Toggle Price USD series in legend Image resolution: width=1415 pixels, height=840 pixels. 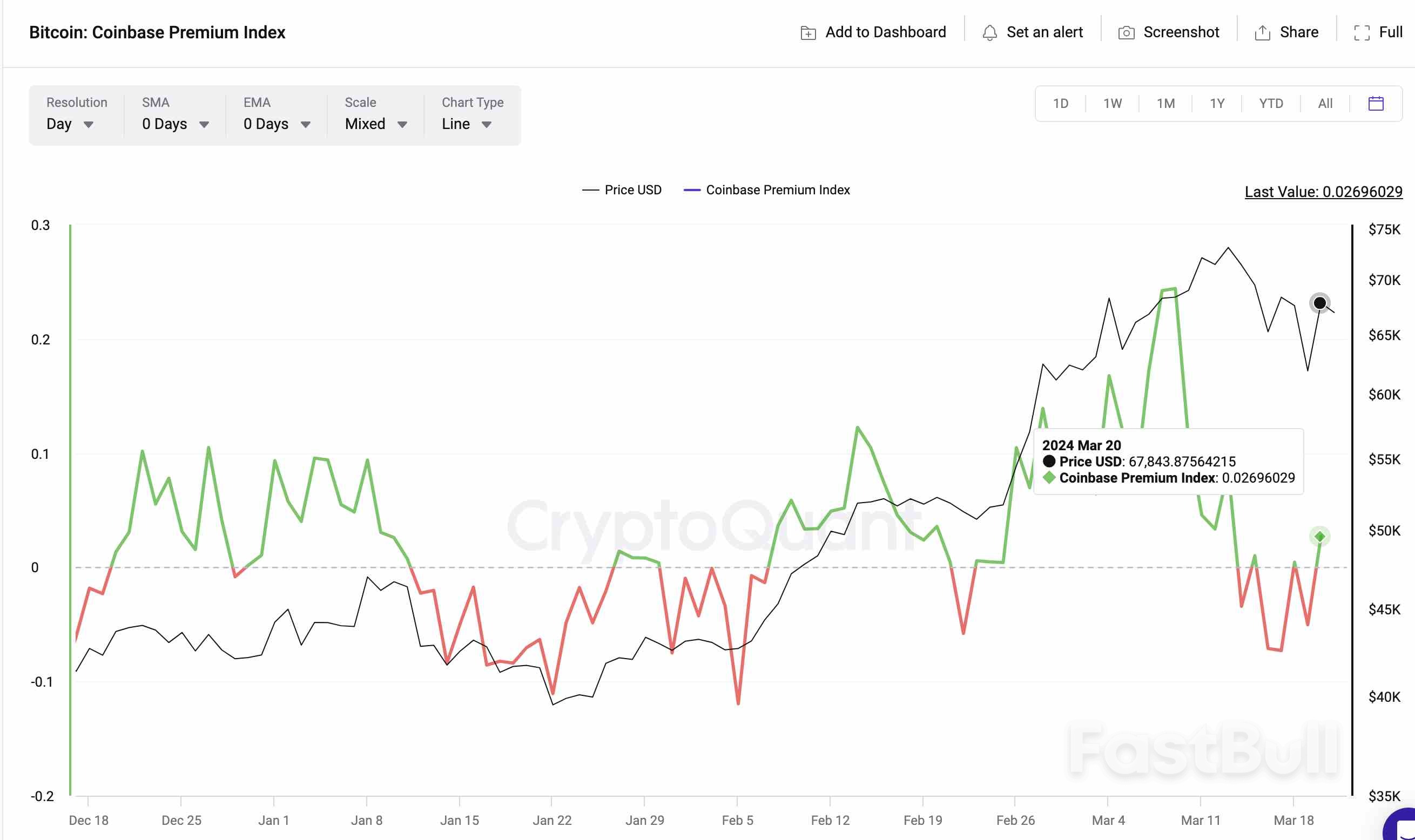click(x=632, y=190)
